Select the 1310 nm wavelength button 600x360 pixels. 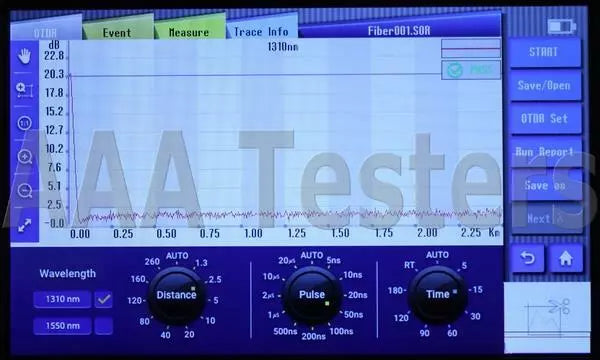point(62,299)
